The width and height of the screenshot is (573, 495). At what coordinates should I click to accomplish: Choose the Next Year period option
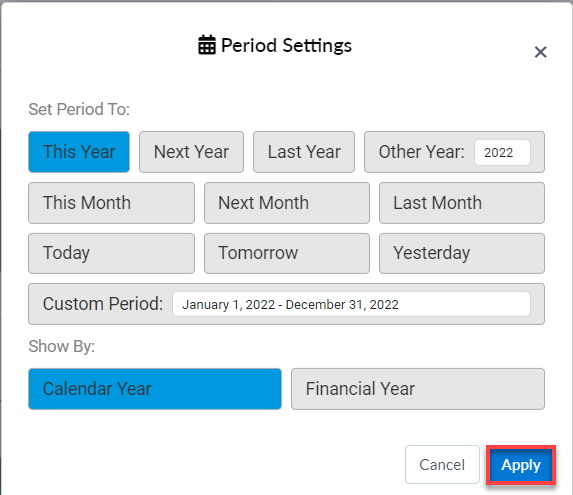[x=191, y=152]
